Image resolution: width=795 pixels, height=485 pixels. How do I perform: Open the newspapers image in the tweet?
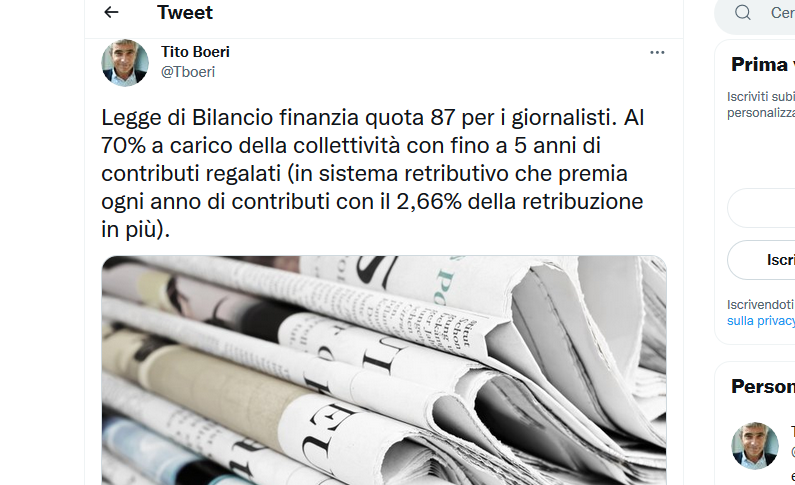tap(384, 370)
